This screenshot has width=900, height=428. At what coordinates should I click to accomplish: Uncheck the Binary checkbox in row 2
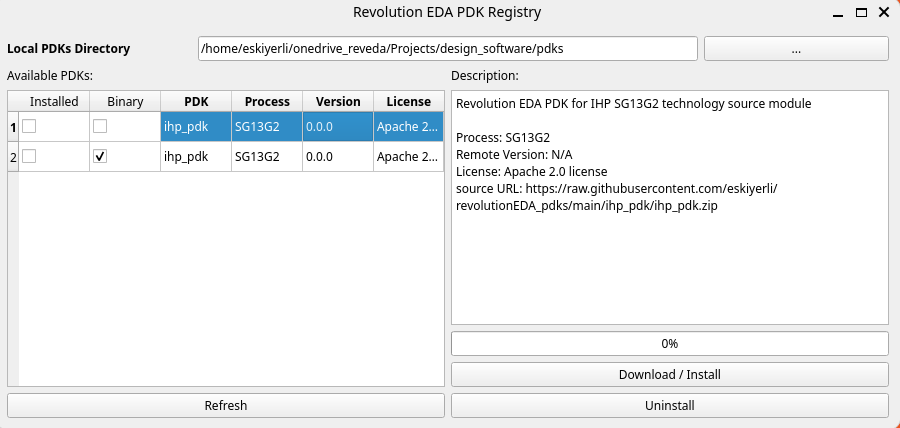(x=100, y=156)
